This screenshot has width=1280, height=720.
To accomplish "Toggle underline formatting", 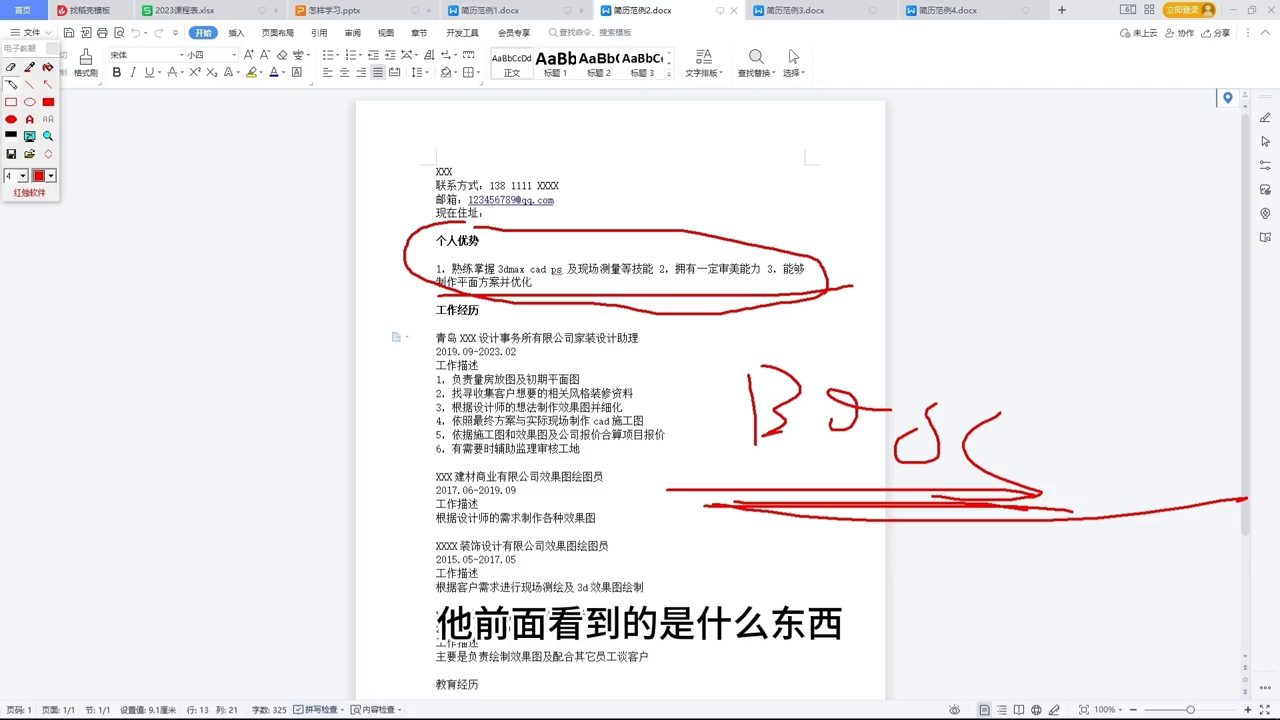I will click(x=148, y=72).
